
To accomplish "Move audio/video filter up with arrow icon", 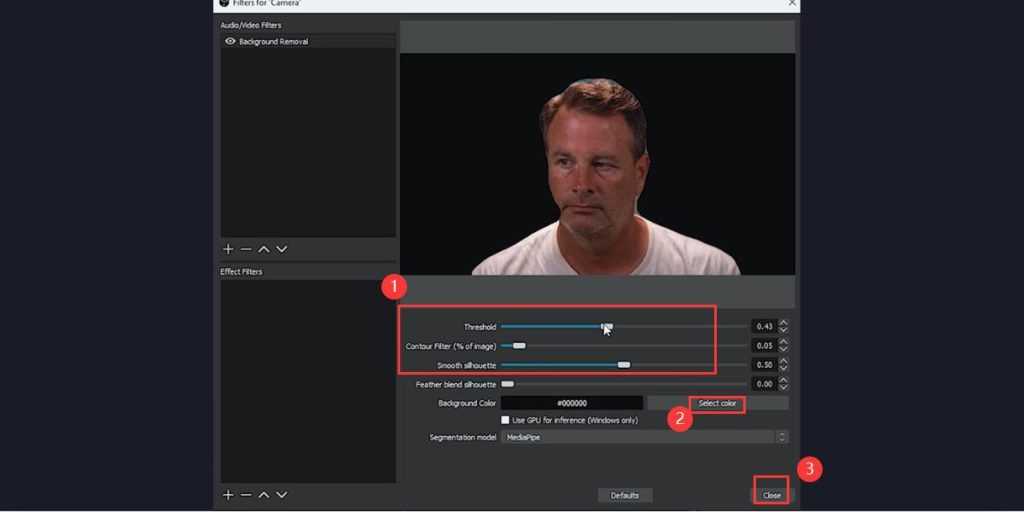I will (x=264, y=249).
